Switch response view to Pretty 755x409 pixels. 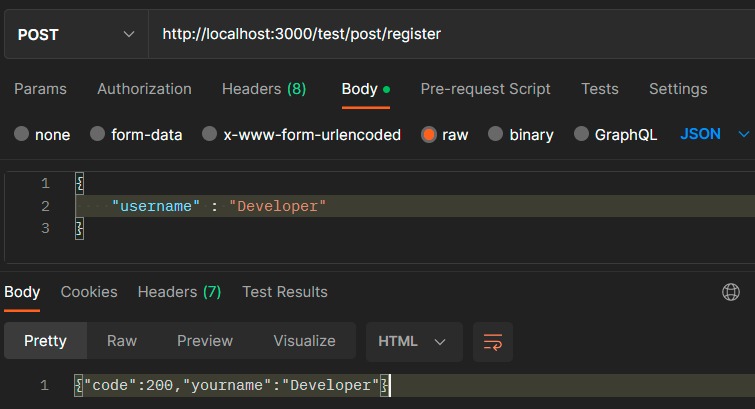click(45, 341)
